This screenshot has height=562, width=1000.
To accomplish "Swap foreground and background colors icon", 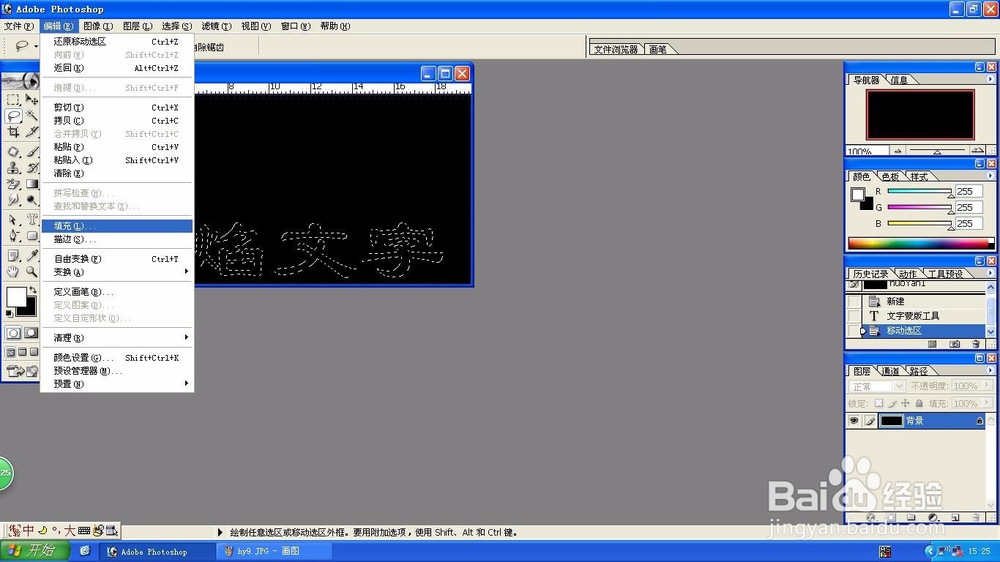I will click(33, 290).
